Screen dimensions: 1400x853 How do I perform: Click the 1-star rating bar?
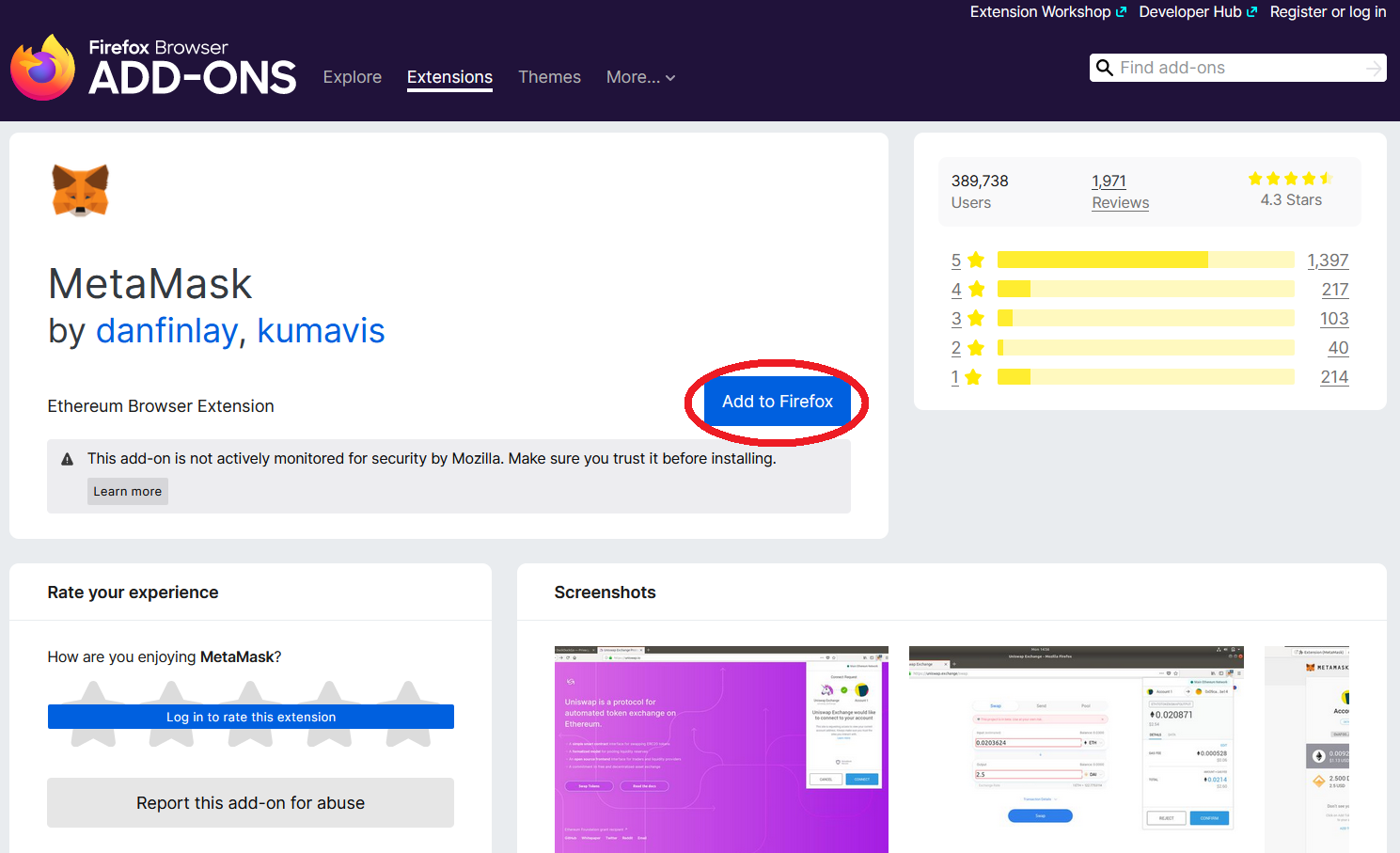click(x=1146, y=377)
